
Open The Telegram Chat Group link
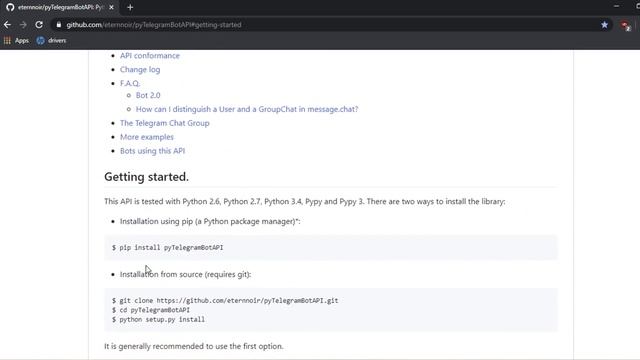(x=164, y=123)
